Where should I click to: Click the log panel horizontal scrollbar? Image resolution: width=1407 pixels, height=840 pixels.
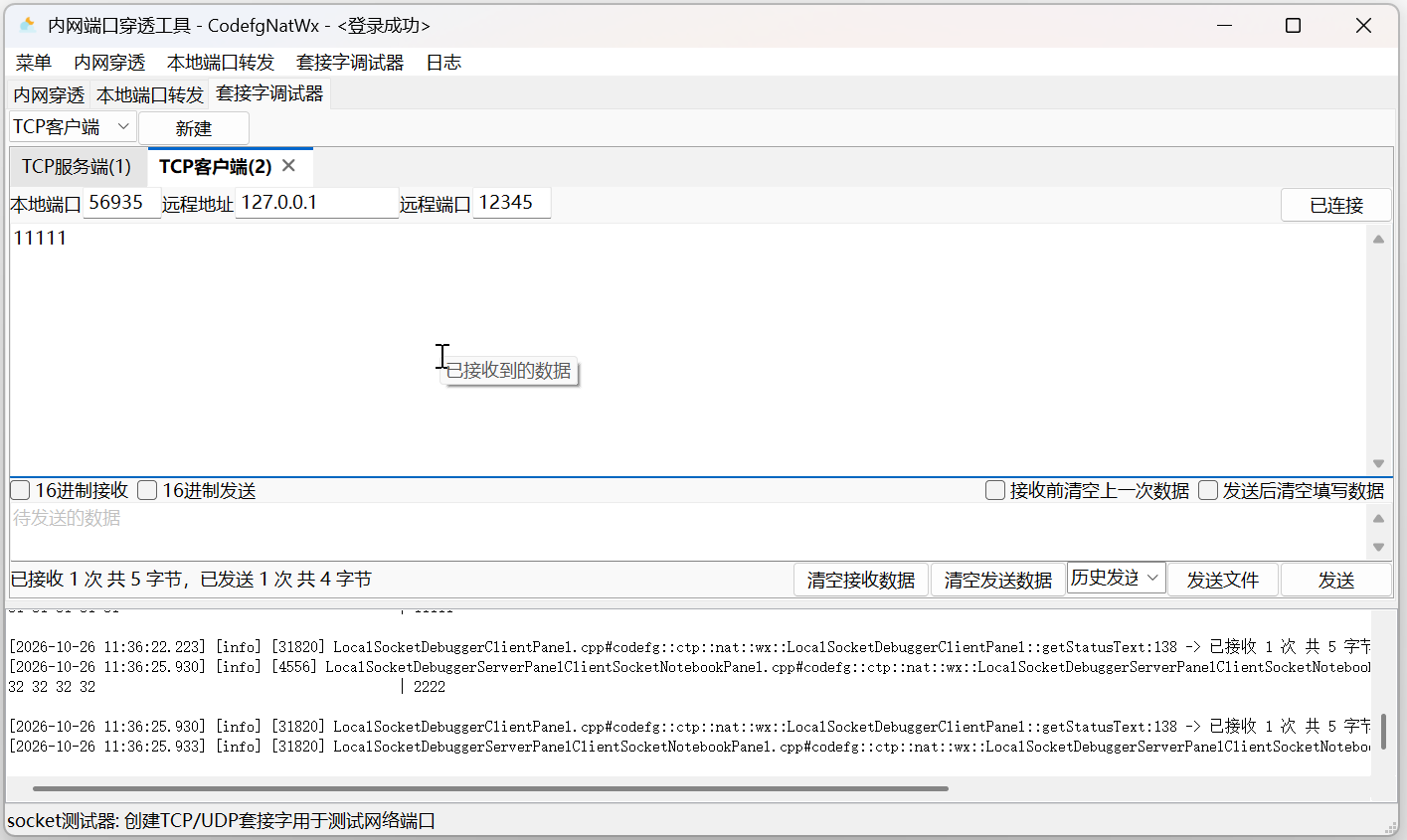click(x=490, y=788)
